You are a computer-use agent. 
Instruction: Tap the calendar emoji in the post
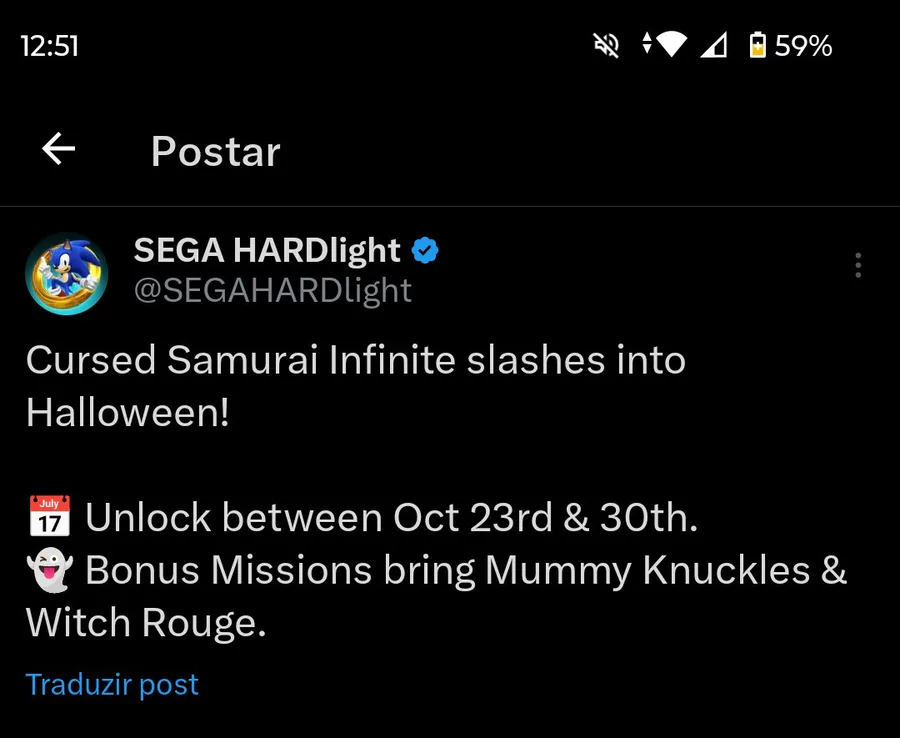click(49, 516)
